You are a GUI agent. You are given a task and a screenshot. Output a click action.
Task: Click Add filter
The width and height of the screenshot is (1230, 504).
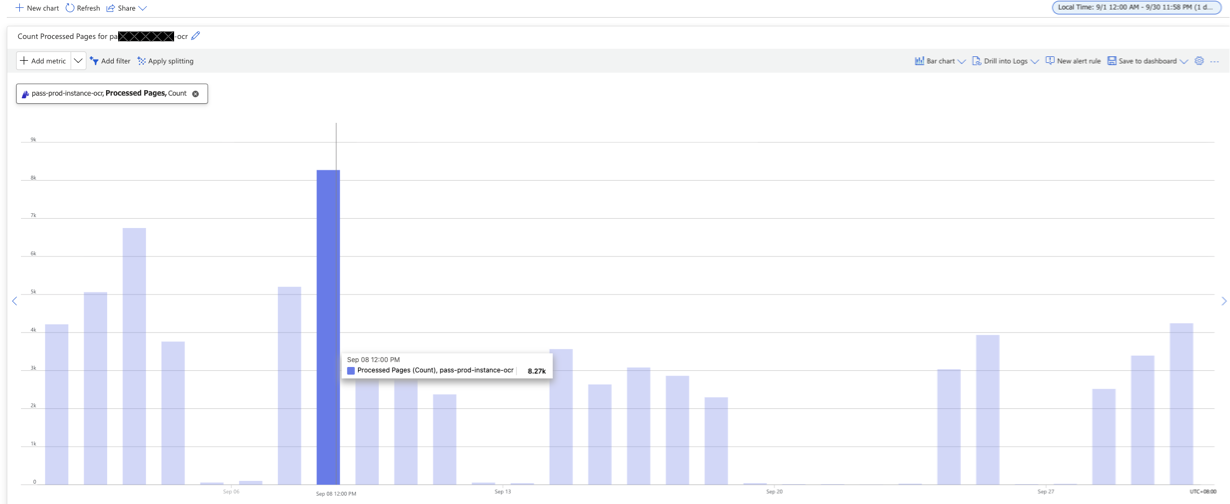pyautogui.click(x=110, y=61)
